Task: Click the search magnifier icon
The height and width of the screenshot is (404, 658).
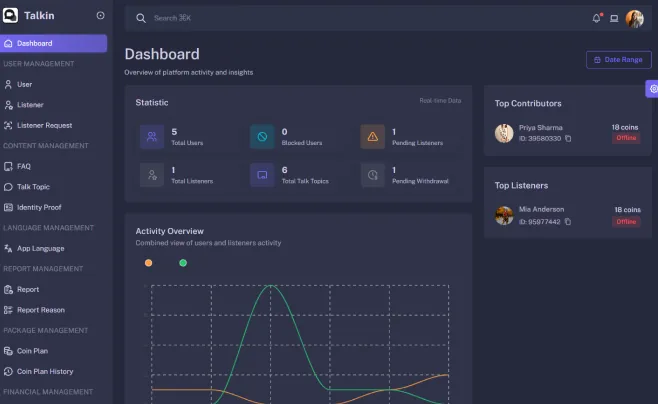Action: tap(141, 18)
